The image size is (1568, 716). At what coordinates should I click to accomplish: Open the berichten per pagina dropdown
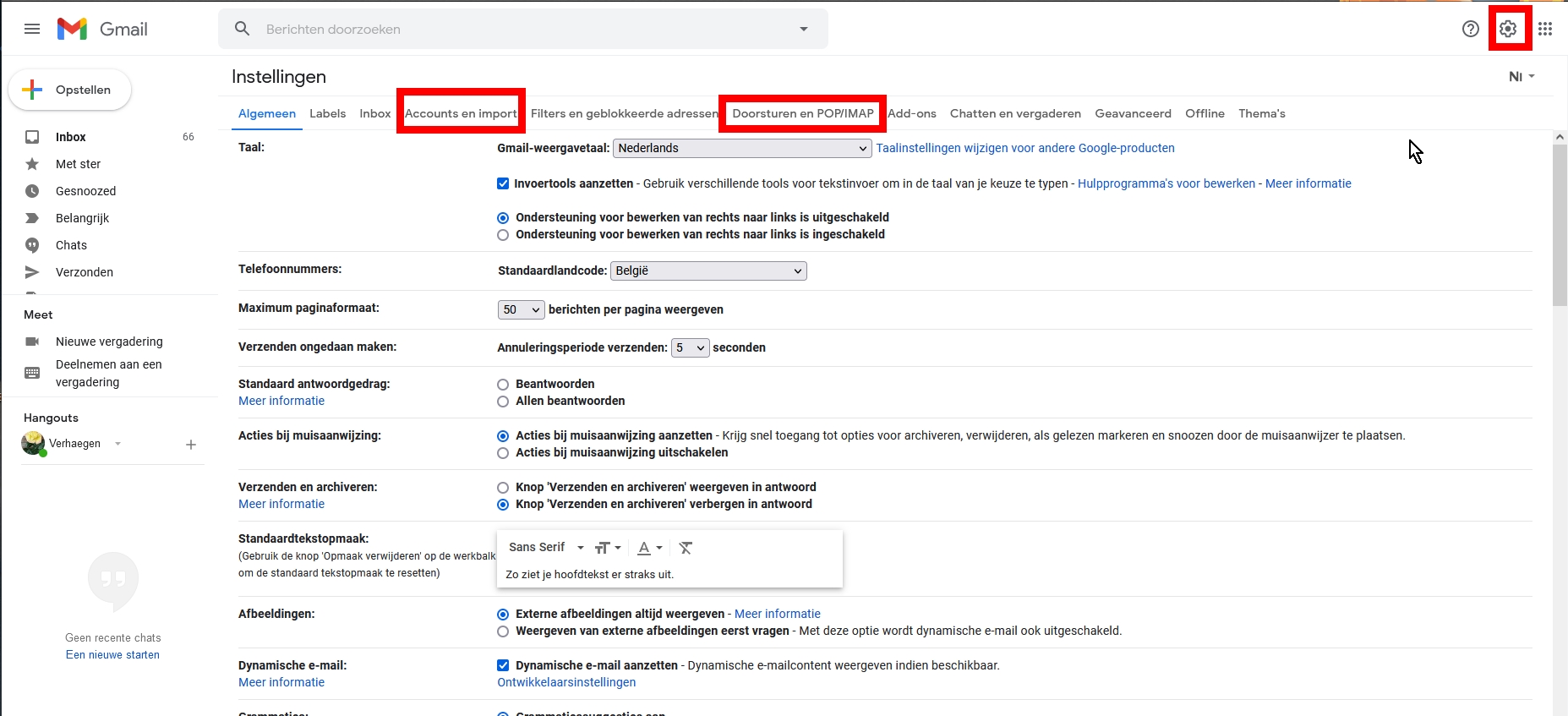click(521, 309)
